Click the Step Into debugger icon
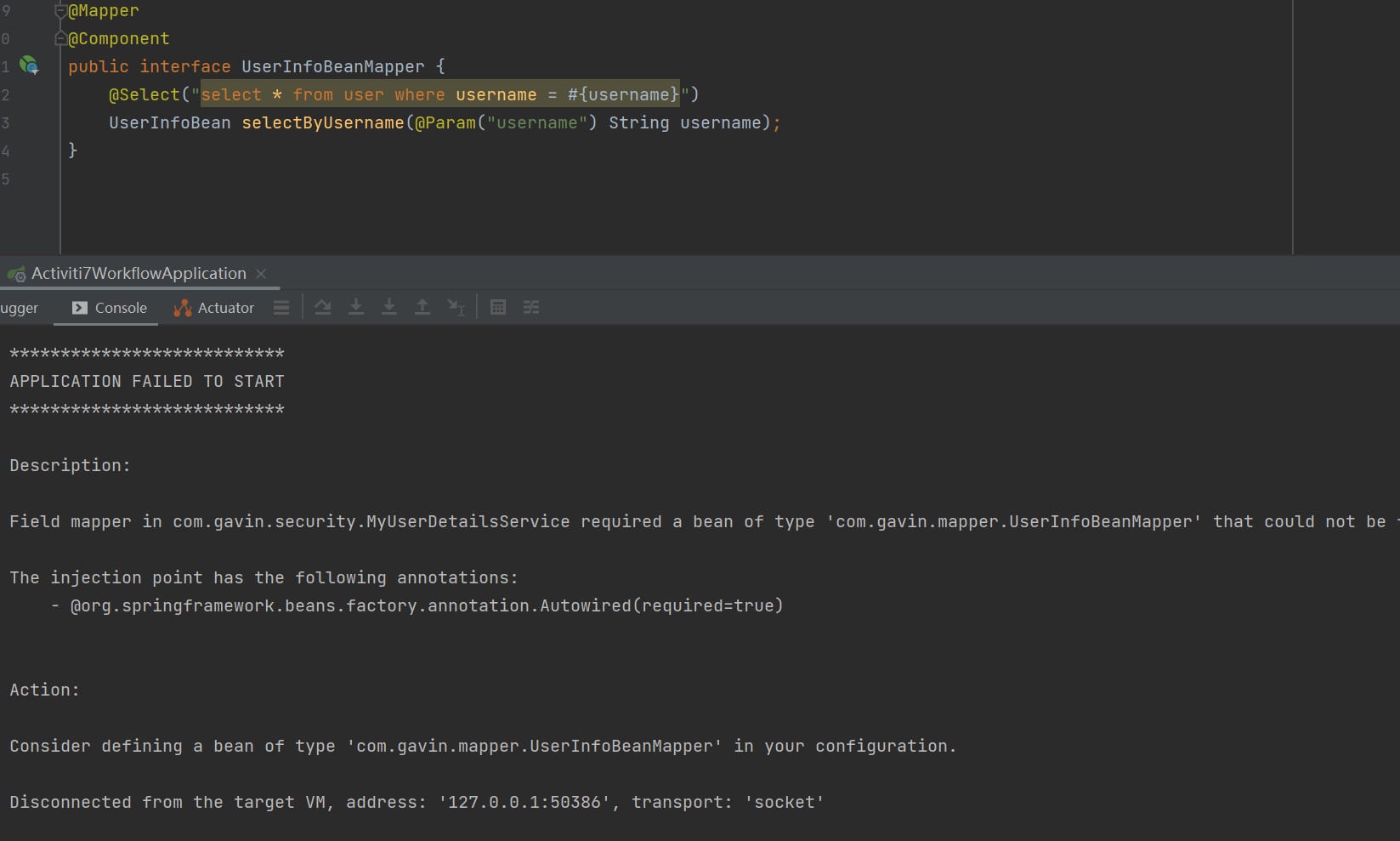Viewport: 1400px width, 841px height. (356, 308)
